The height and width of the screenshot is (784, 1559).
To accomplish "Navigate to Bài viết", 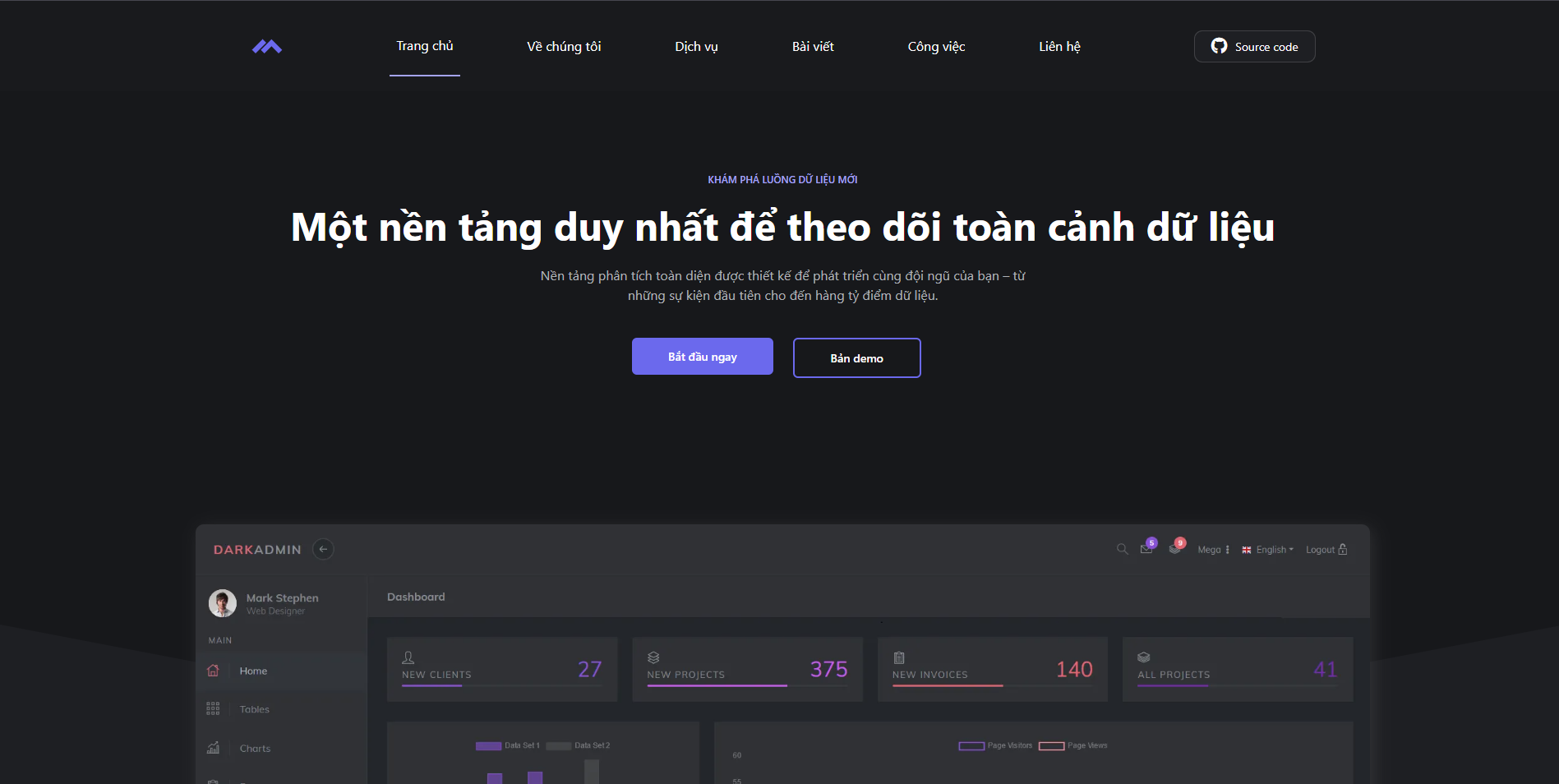I will (813, 47).
